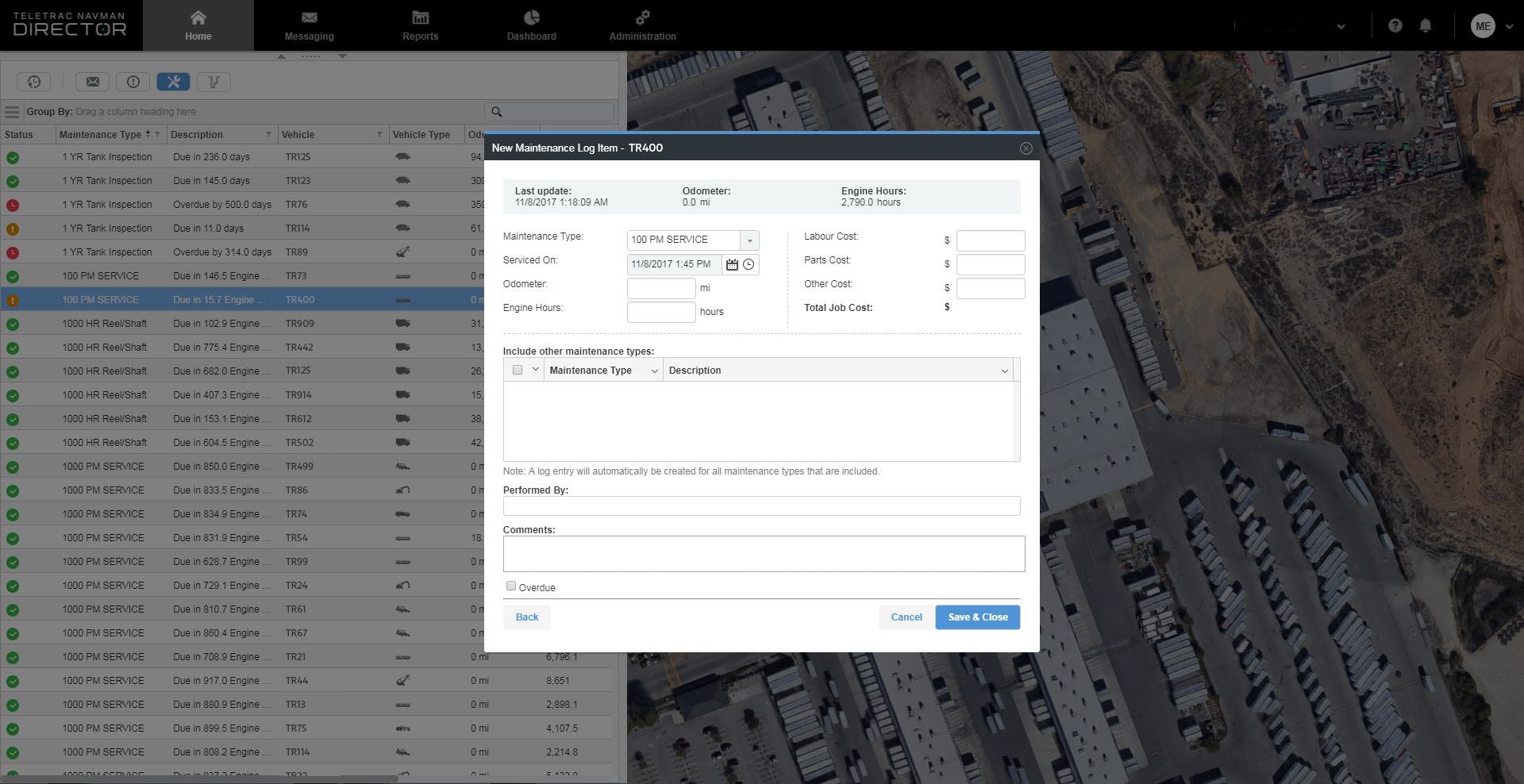This screenshot has height=784, width=1524.
Task: Click the alerts exclamation toolbar icon
Action: [133, 82]
